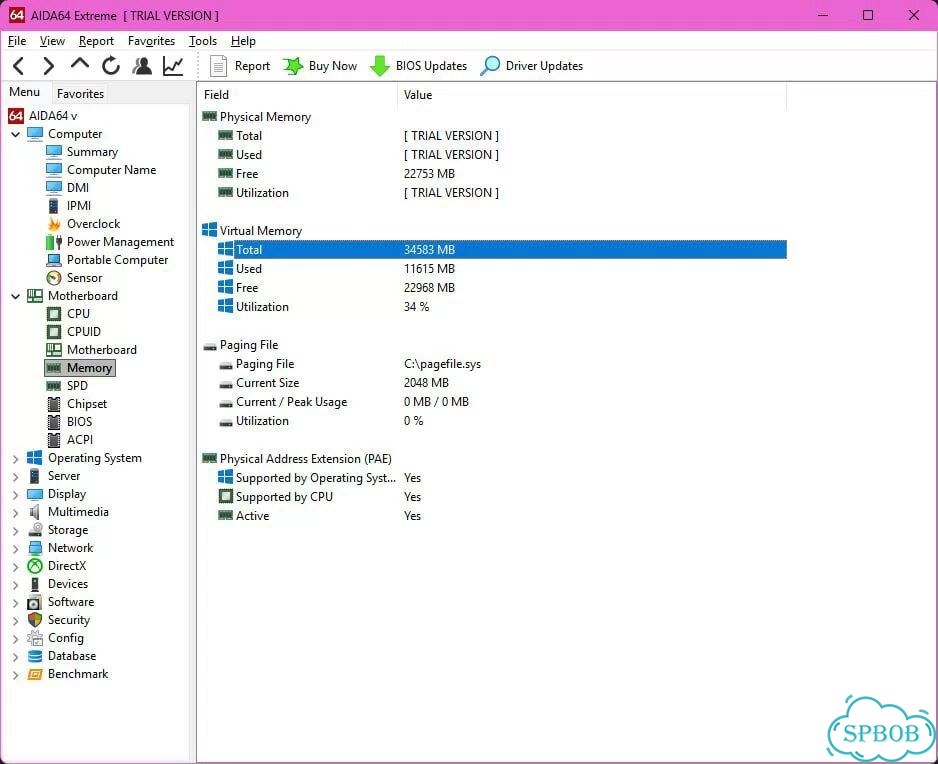Select the CPU item under Motherboard
The height and width of the screenshot is (764, 938).
tap(78, 313)
